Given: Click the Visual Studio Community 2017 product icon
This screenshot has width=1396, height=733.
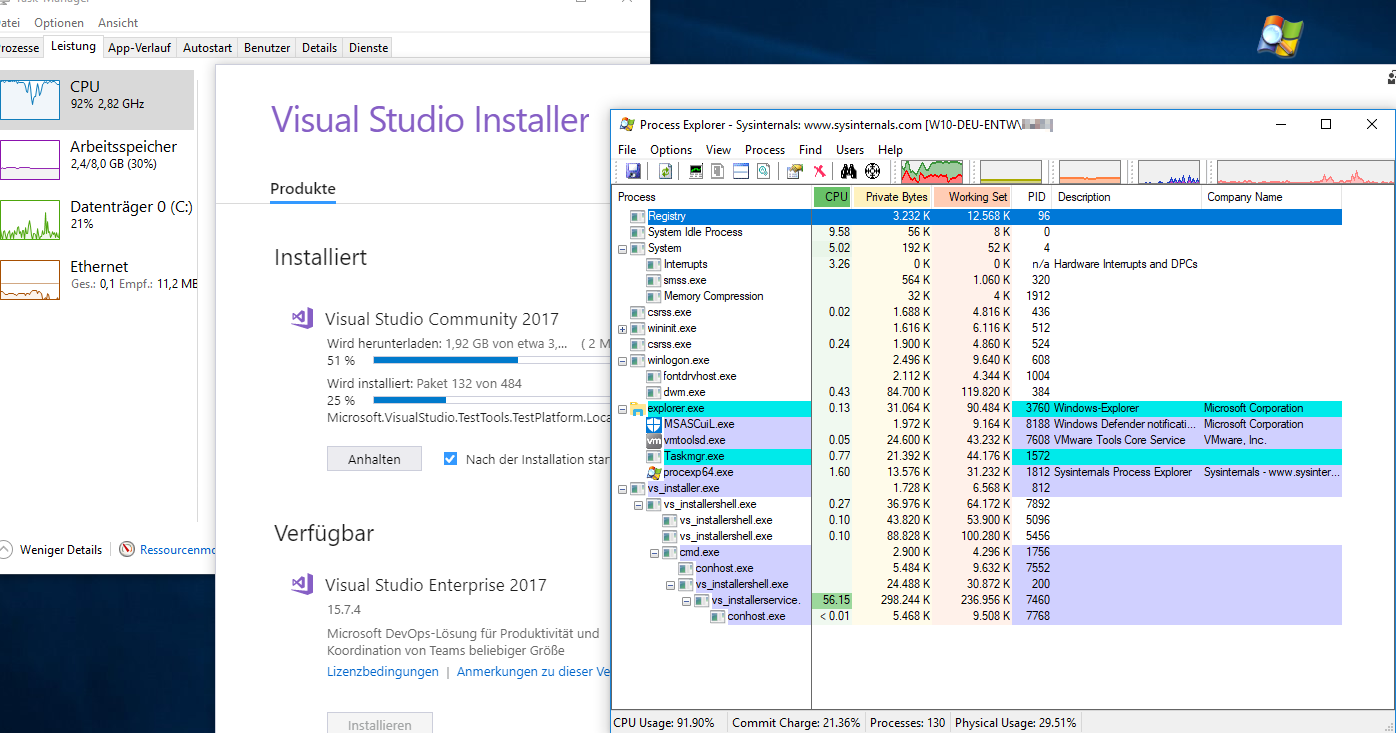Looking at the screenshot, I should [x=301, y=318].
